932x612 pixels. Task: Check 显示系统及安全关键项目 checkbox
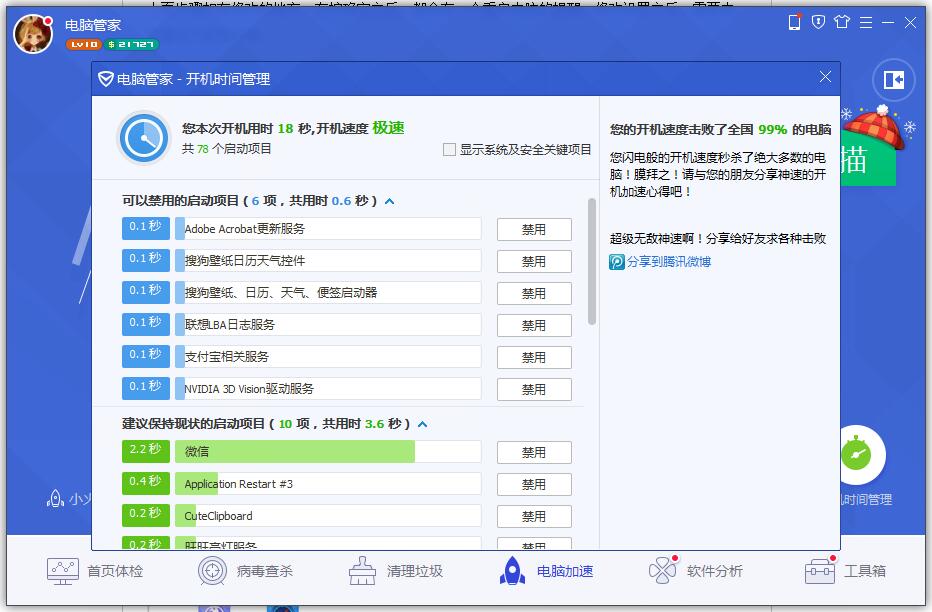coord(449,150)
